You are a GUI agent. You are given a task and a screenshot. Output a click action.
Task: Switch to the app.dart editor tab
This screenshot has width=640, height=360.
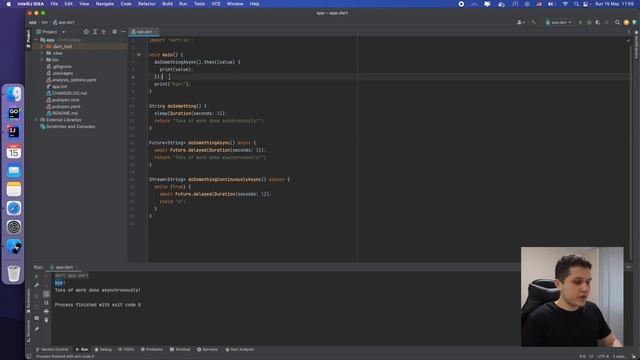click(x=144, y=31)
